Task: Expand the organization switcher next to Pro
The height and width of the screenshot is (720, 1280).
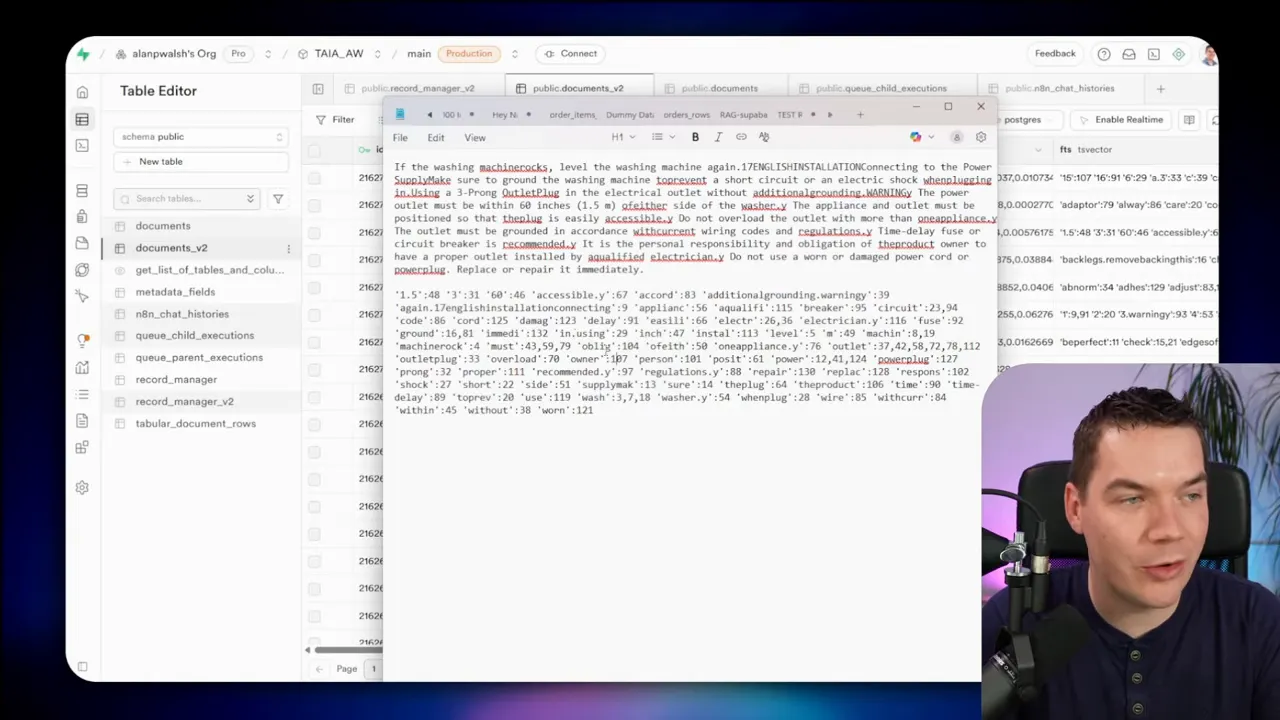Action: click(x=268, y=54)
